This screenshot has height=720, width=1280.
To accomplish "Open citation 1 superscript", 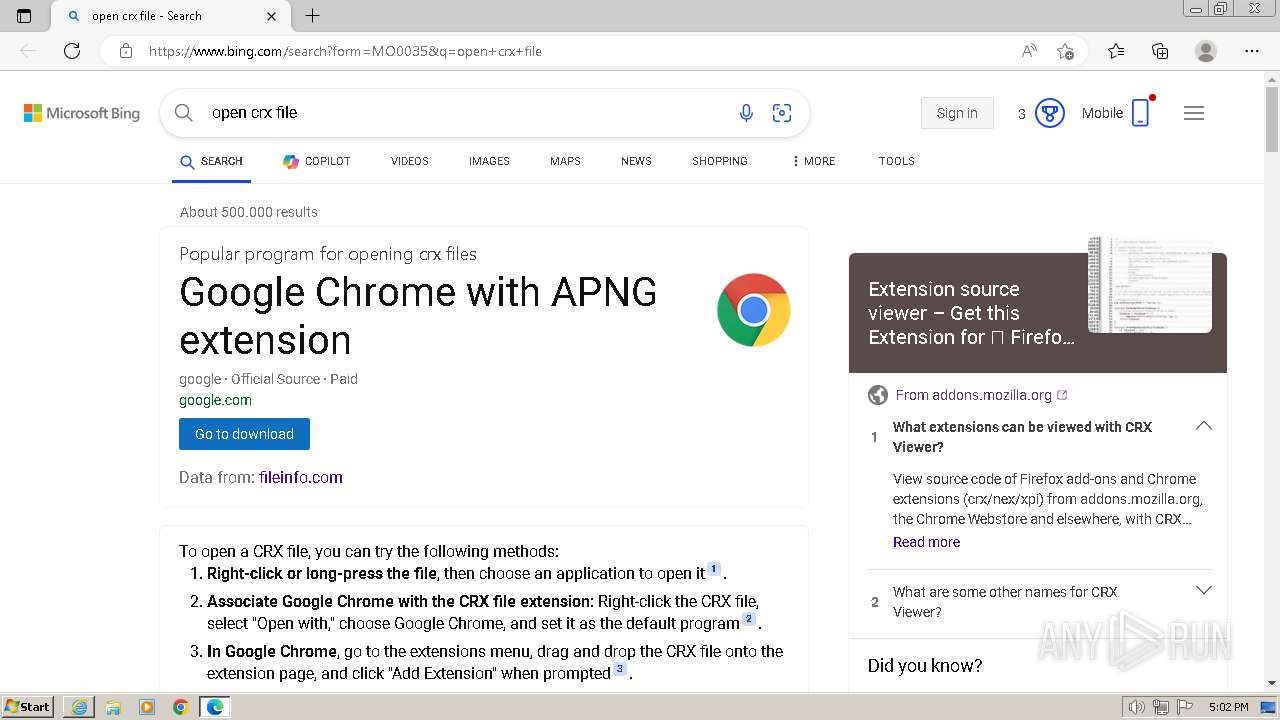I will click(714, 569).
